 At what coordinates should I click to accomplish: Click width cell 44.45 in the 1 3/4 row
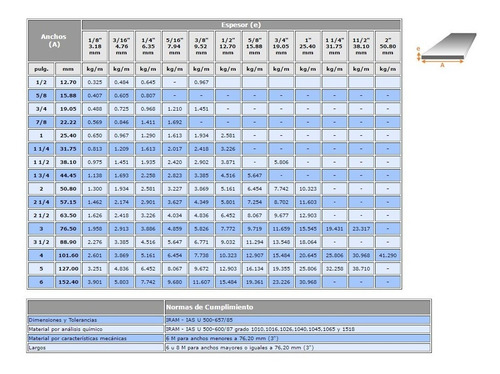[68, 175]
